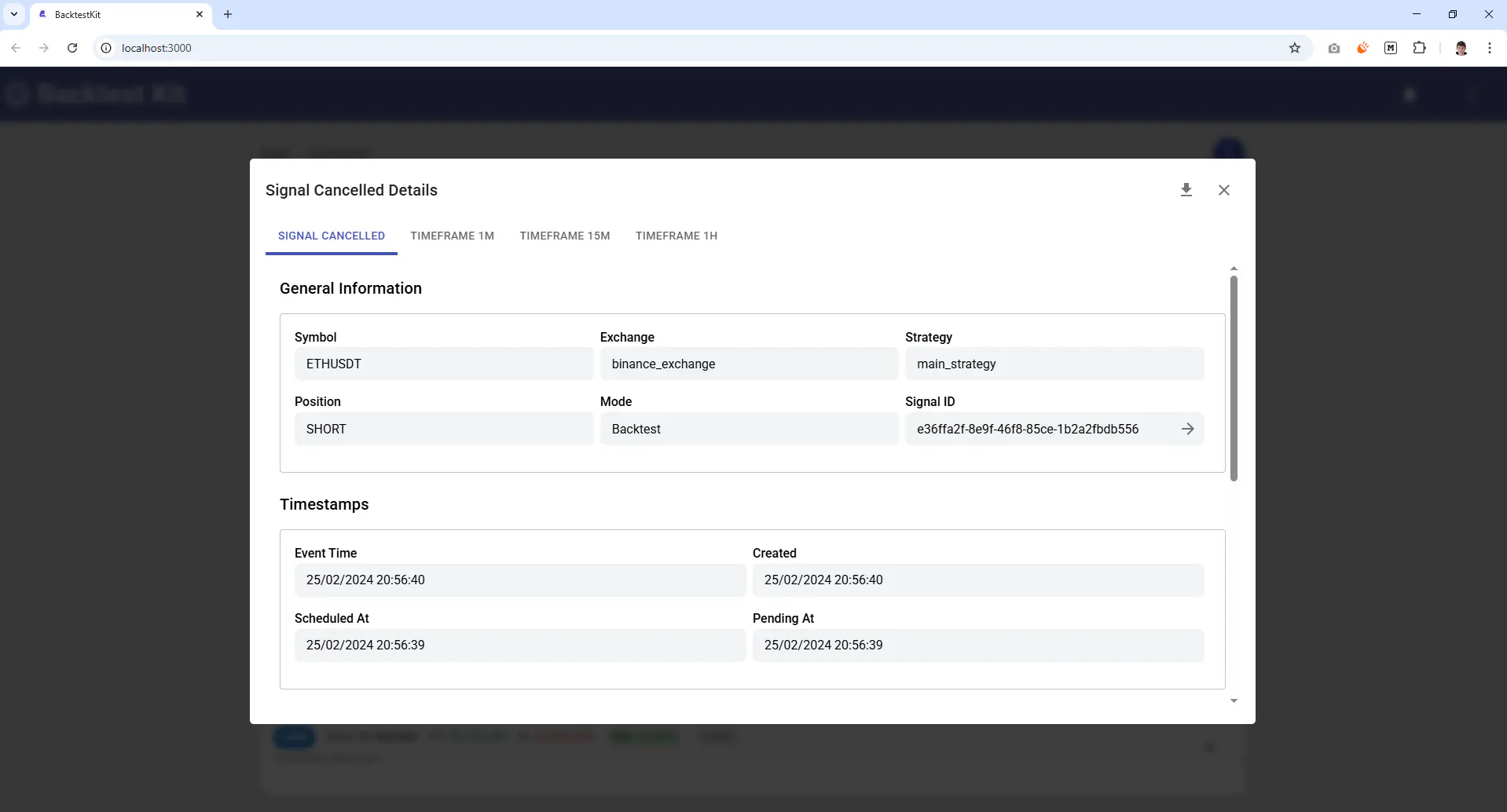Click the Mode field showing Backtest
Viewport: 1507px width, 812px height.
pos(749,429)
